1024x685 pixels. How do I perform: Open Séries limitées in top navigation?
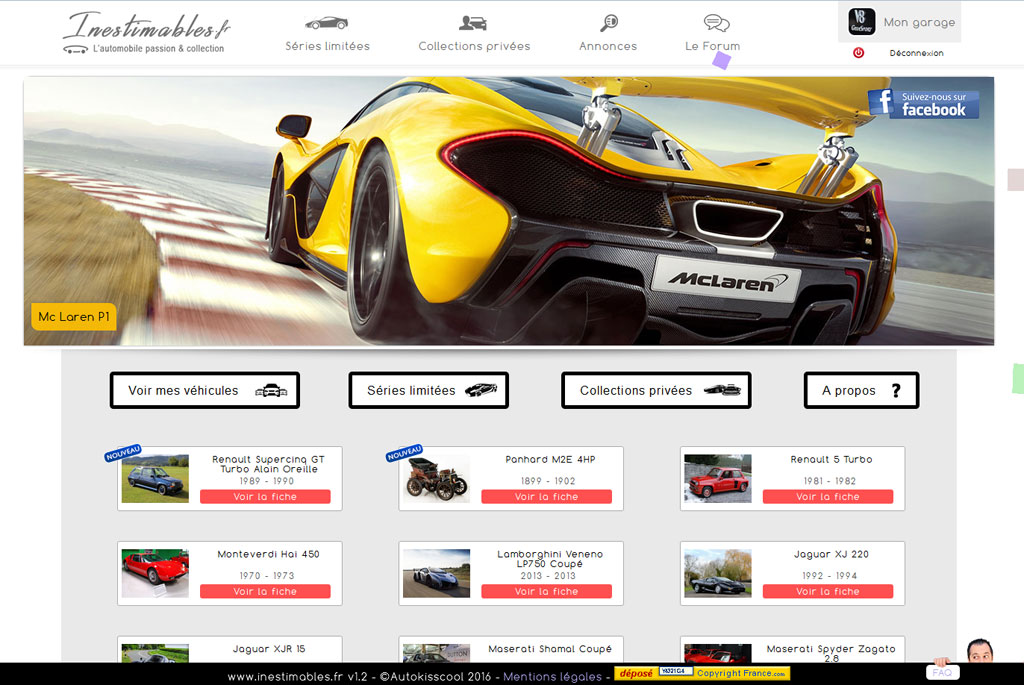327,46
